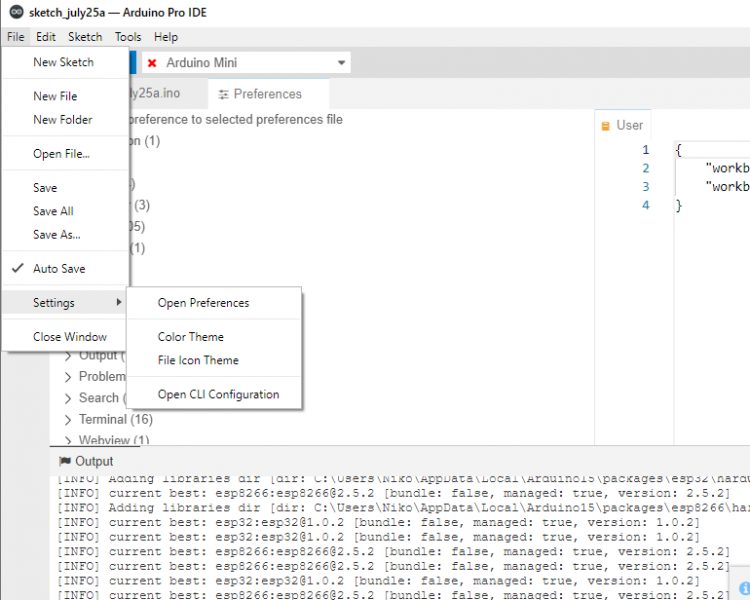
Task: Select Open File... menu entry
Action: (66, 154)
